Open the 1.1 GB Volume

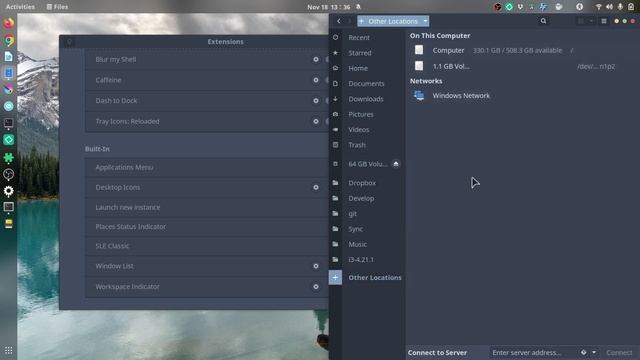[x=522, y=66]
